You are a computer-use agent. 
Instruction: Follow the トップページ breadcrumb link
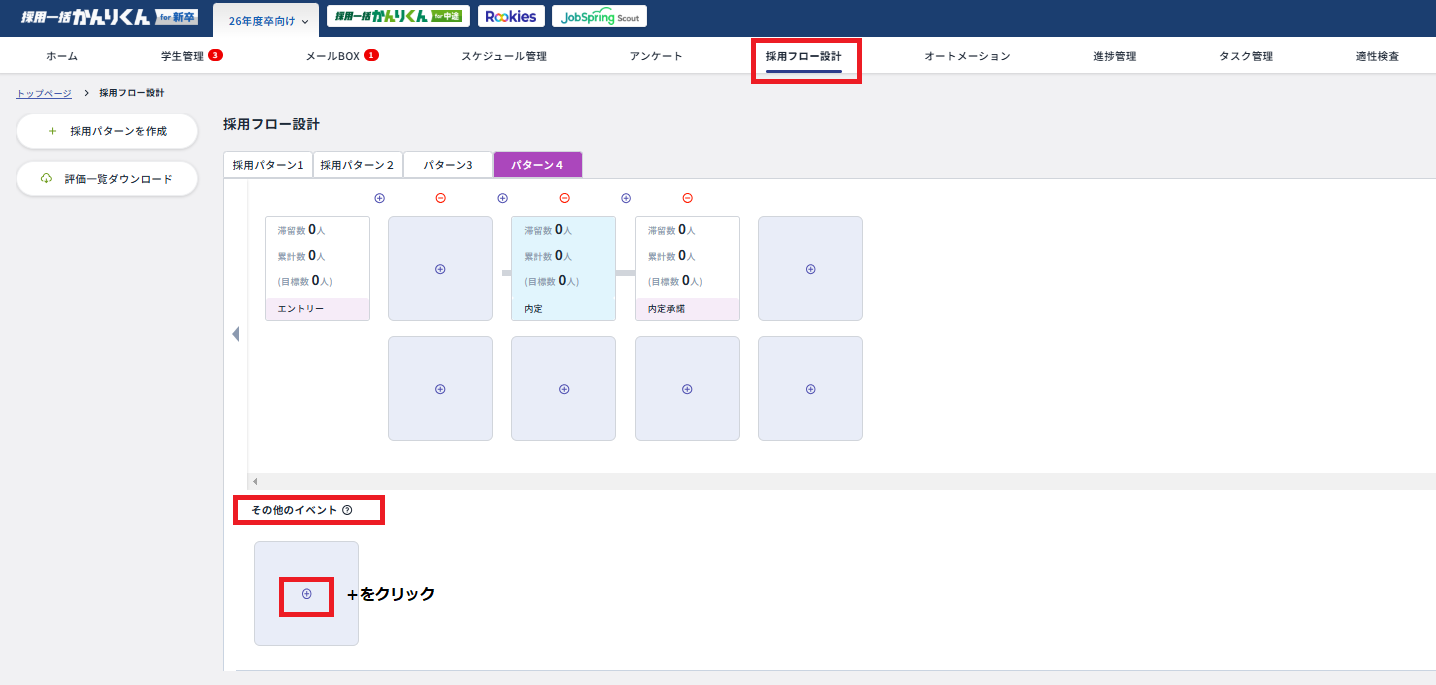point(44,93)
